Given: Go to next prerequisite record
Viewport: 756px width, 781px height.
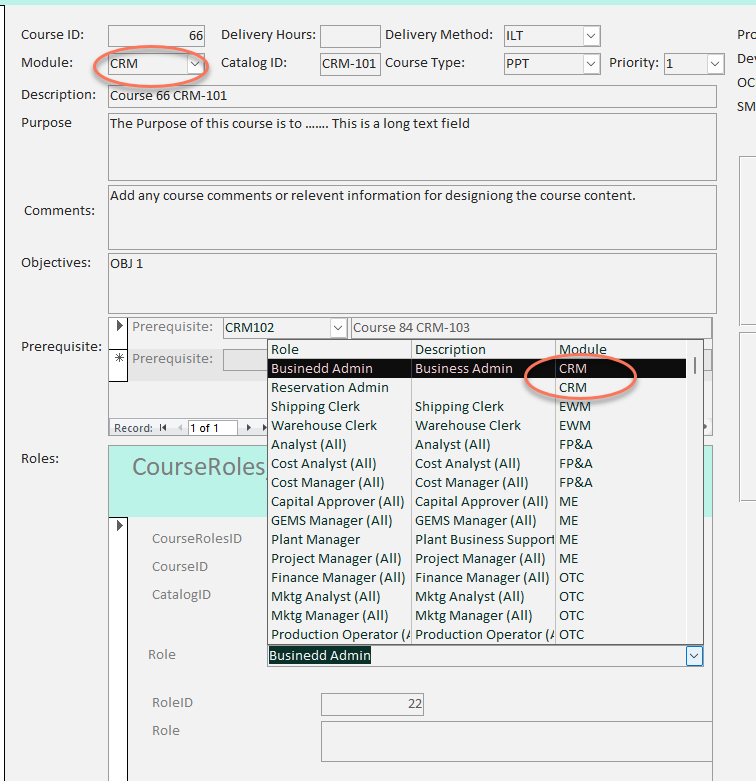Looking at the screenshot, I should tap(248, 428).
